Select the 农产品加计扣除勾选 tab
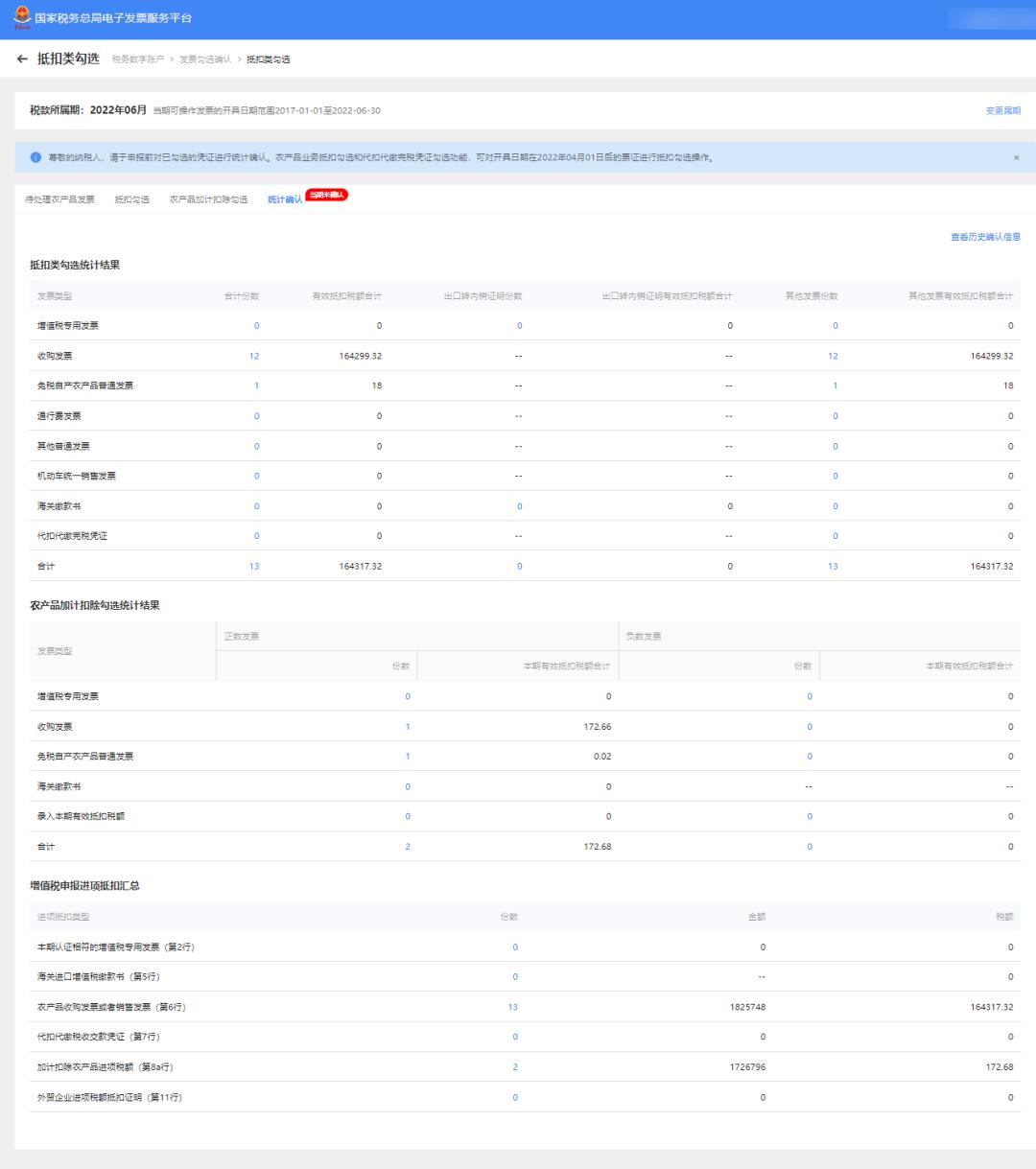The height and width of the screenshot is (1169, 1036). pyautogui.click(x=208, y=199)
